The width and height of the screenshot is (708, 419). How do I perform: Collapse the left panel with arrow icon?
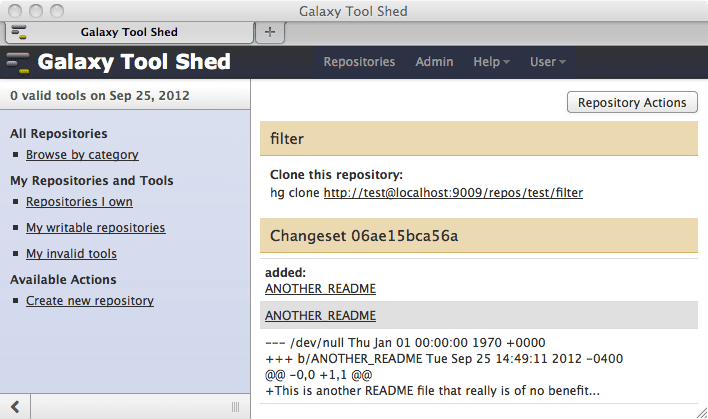(x=16, y=406)
